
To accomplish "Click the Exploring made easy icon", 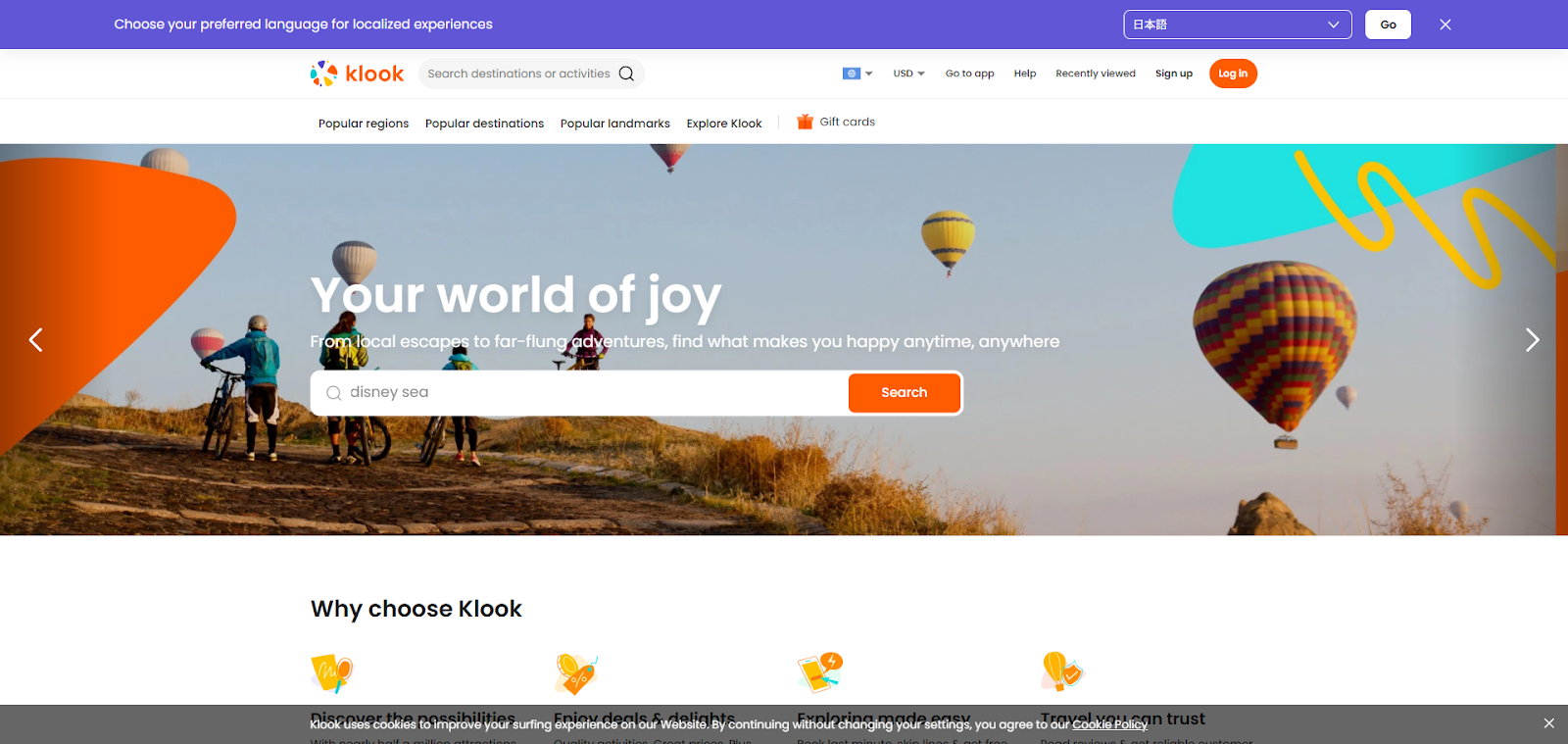I will tap(819, 672).
